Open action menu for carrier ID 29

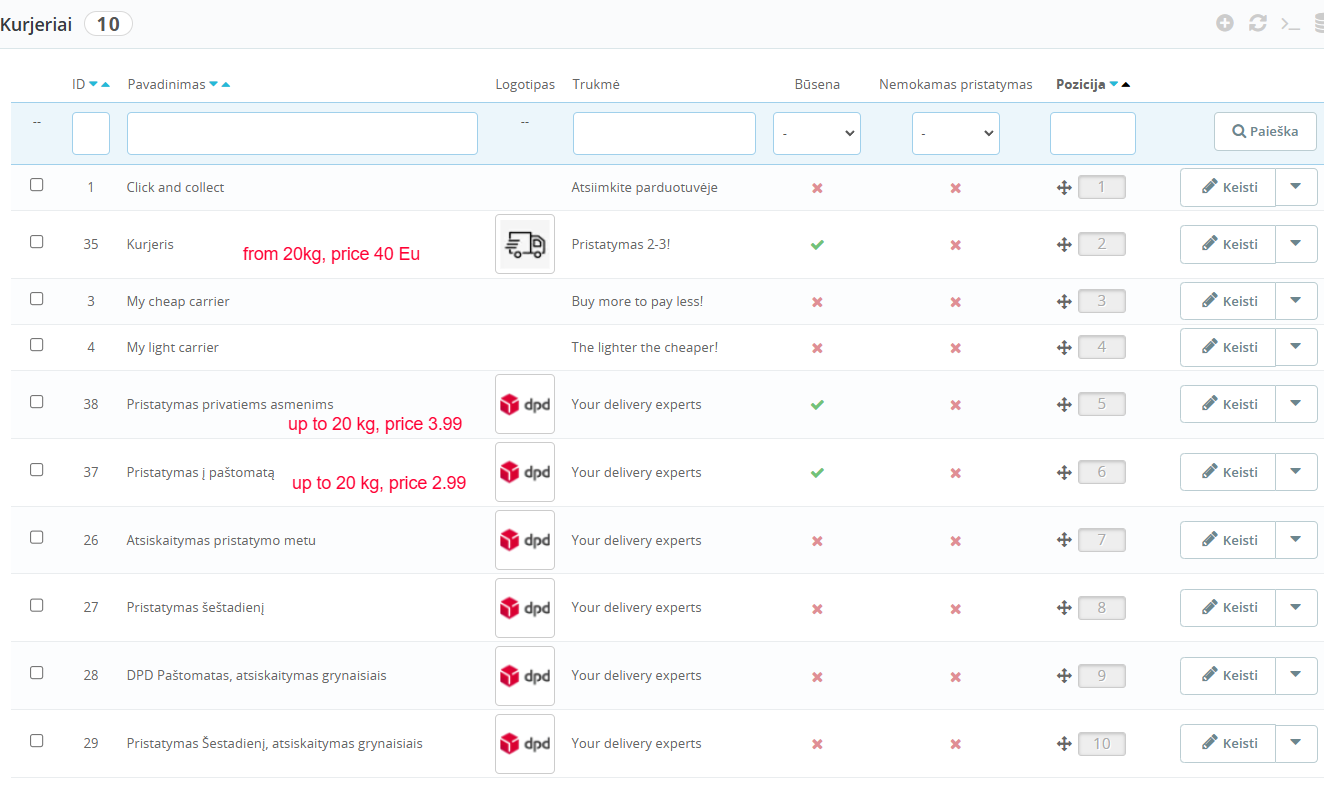coord(1297,743)
